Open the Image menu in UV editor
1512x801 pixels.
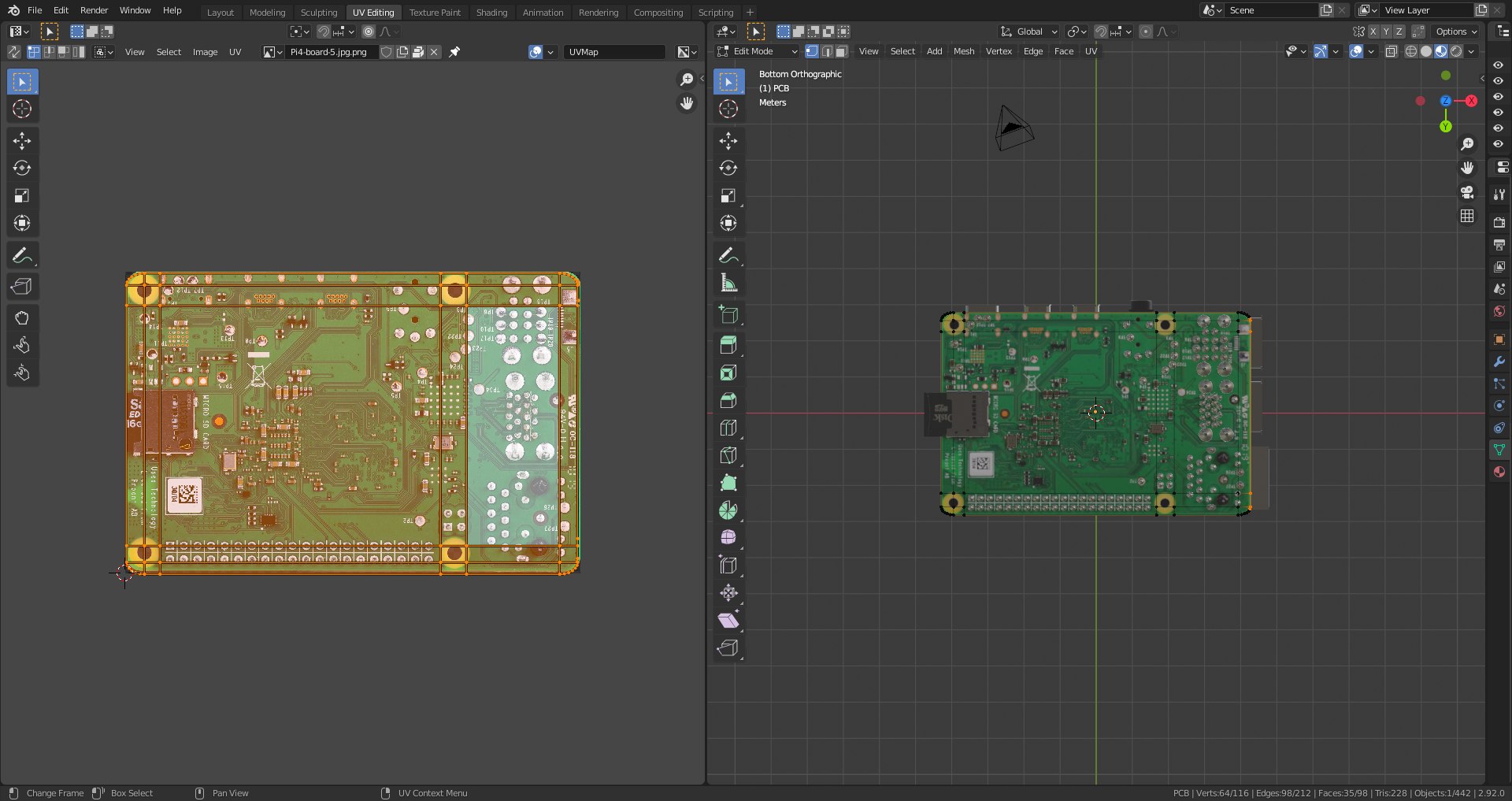[205, 52]
